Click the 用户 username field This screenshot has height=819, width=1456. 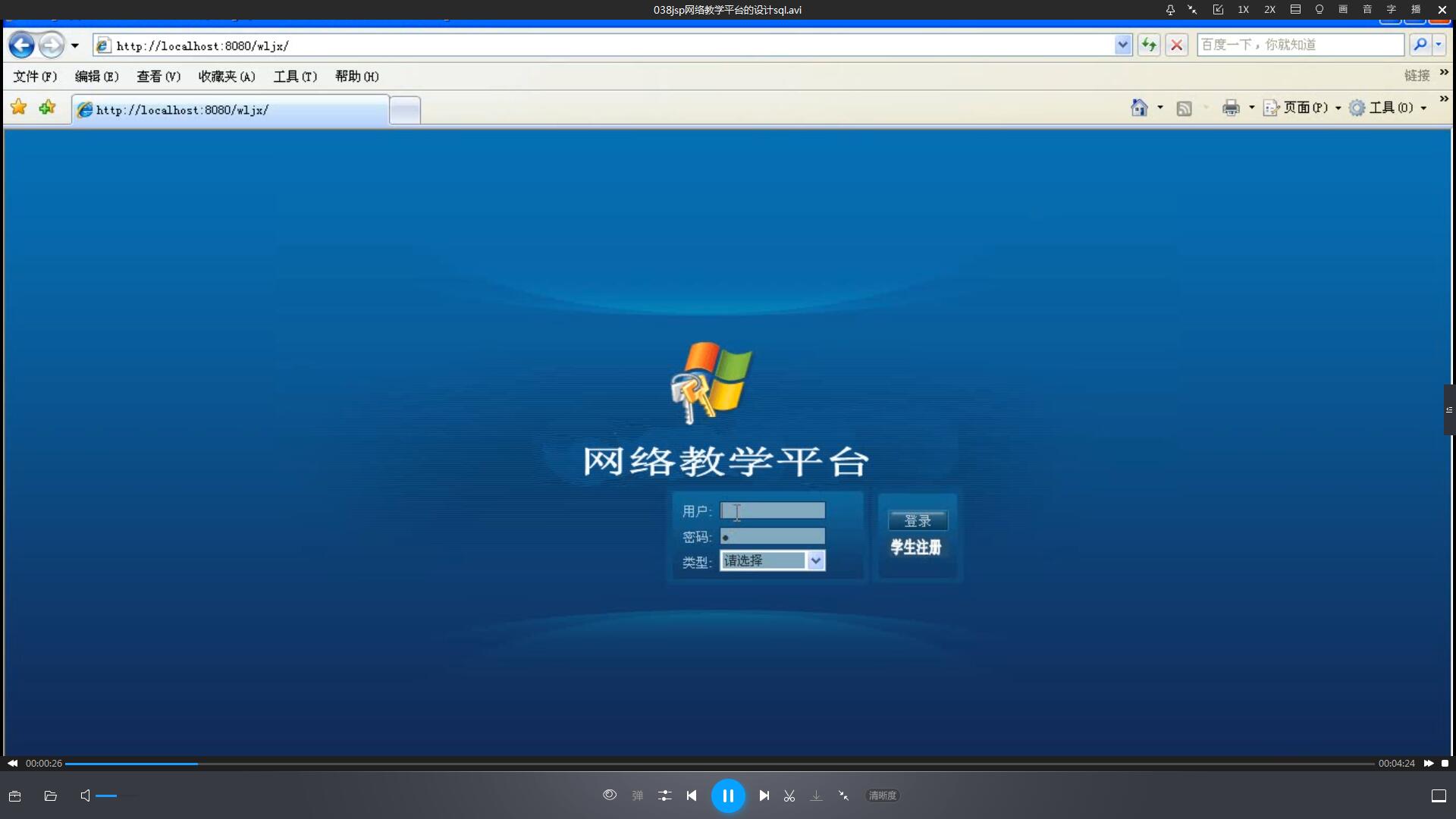[x=773, y=510]
